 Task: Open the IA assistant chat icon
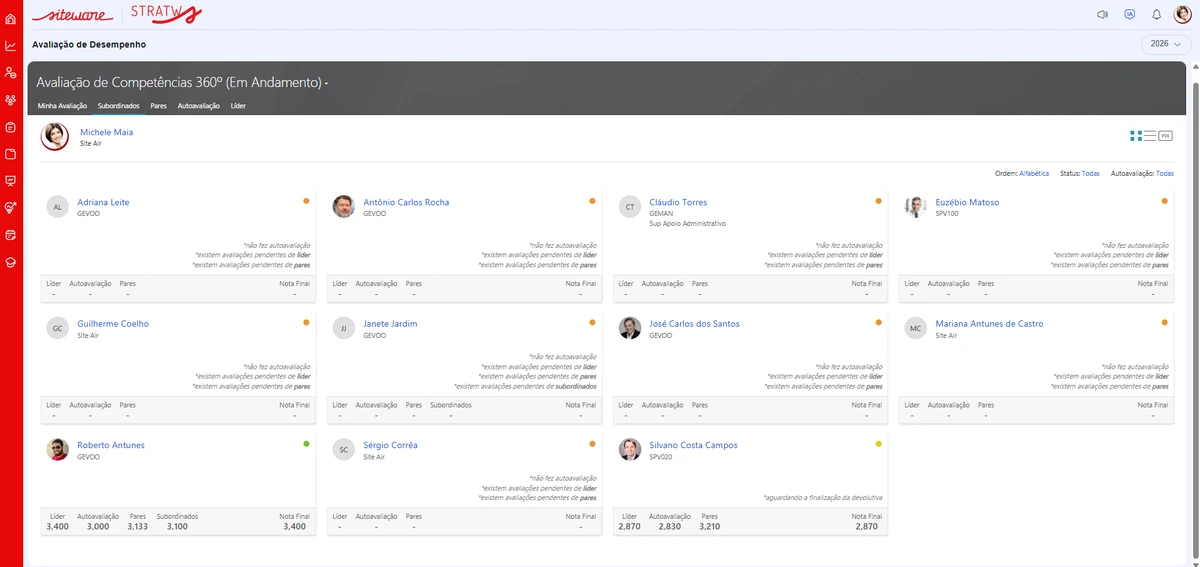click(1130, 15)
